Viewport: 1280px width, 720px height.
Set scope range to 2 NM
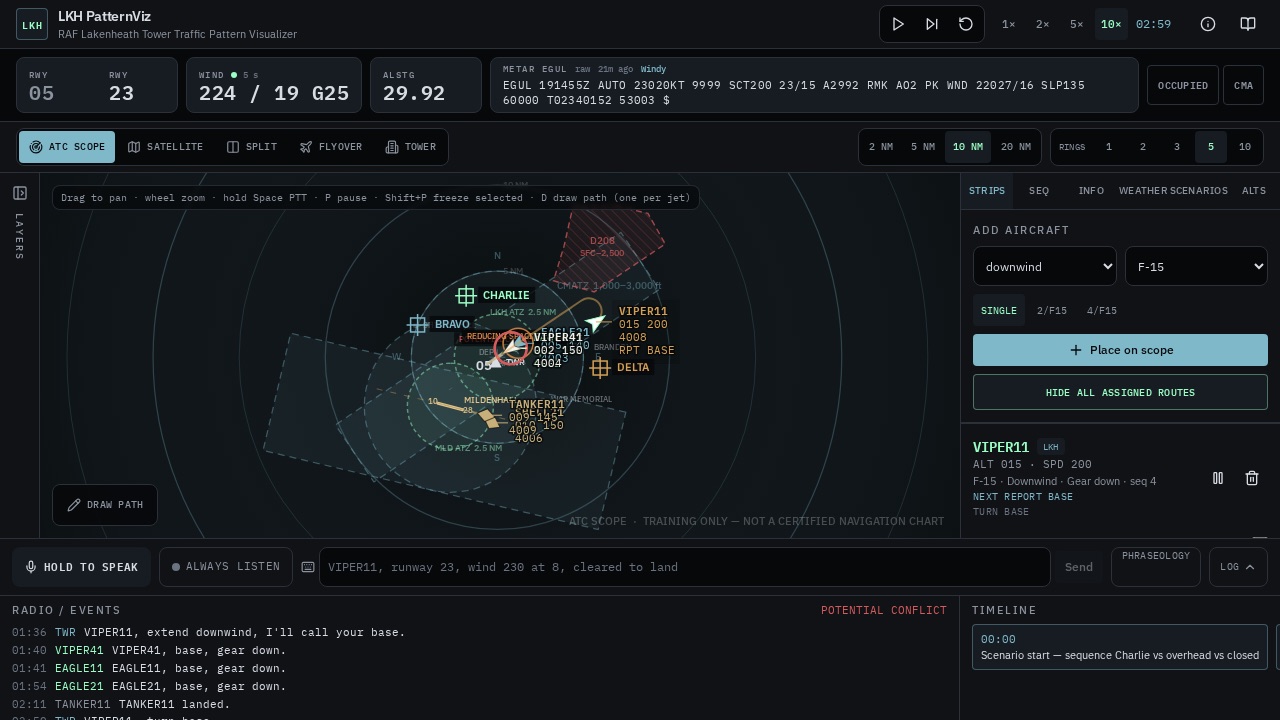tap(881, 147)
